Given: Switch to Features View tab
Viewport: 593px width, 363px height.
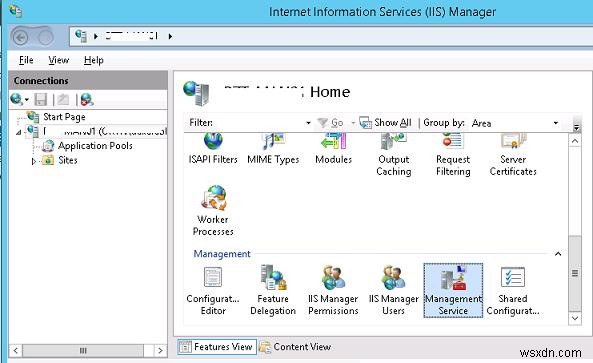Looking at the screenshot, I should (x=217, y=347).
